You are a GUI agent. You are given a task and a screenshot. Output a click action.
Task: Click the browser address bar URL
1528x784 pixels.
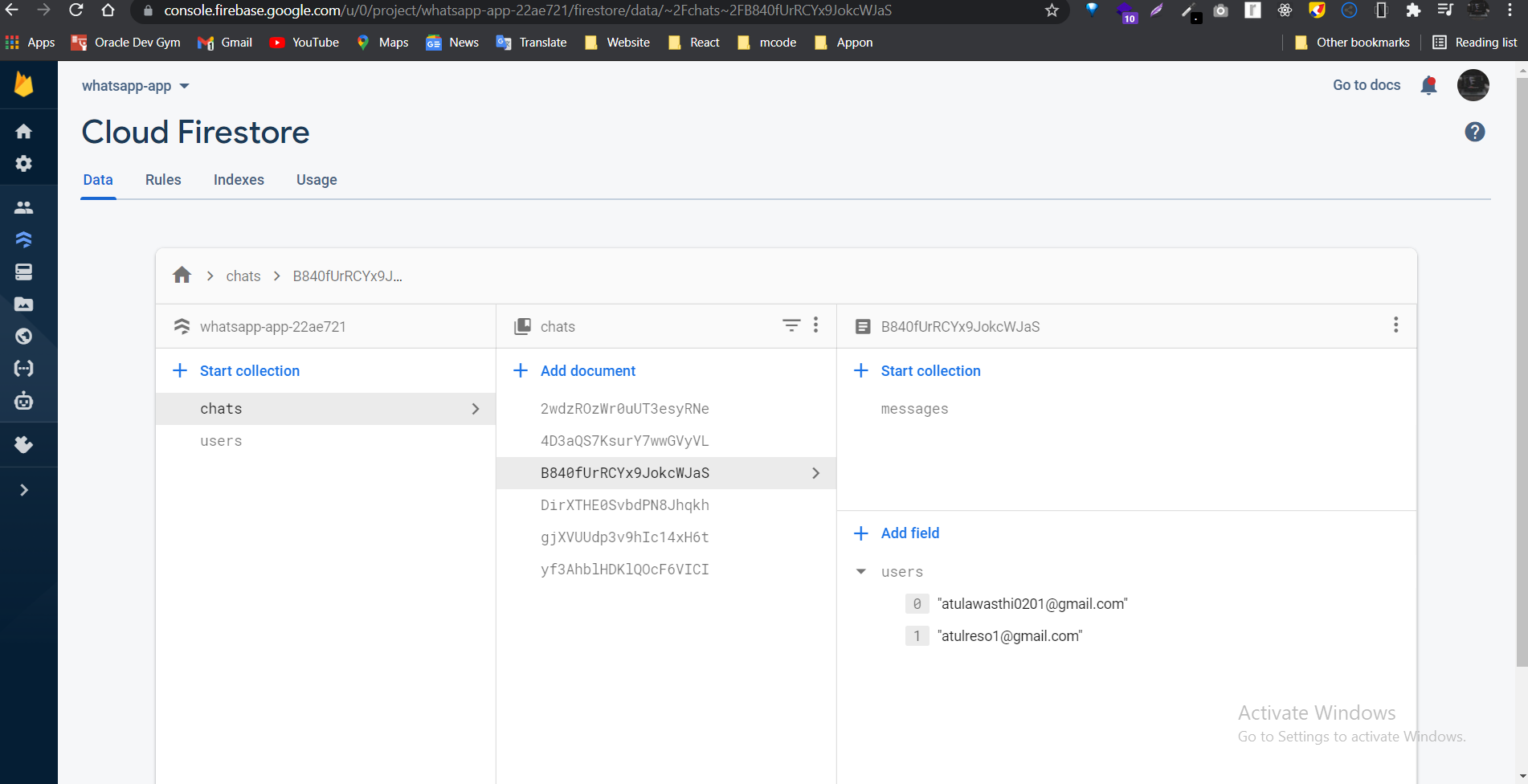[x=528, y=10]
